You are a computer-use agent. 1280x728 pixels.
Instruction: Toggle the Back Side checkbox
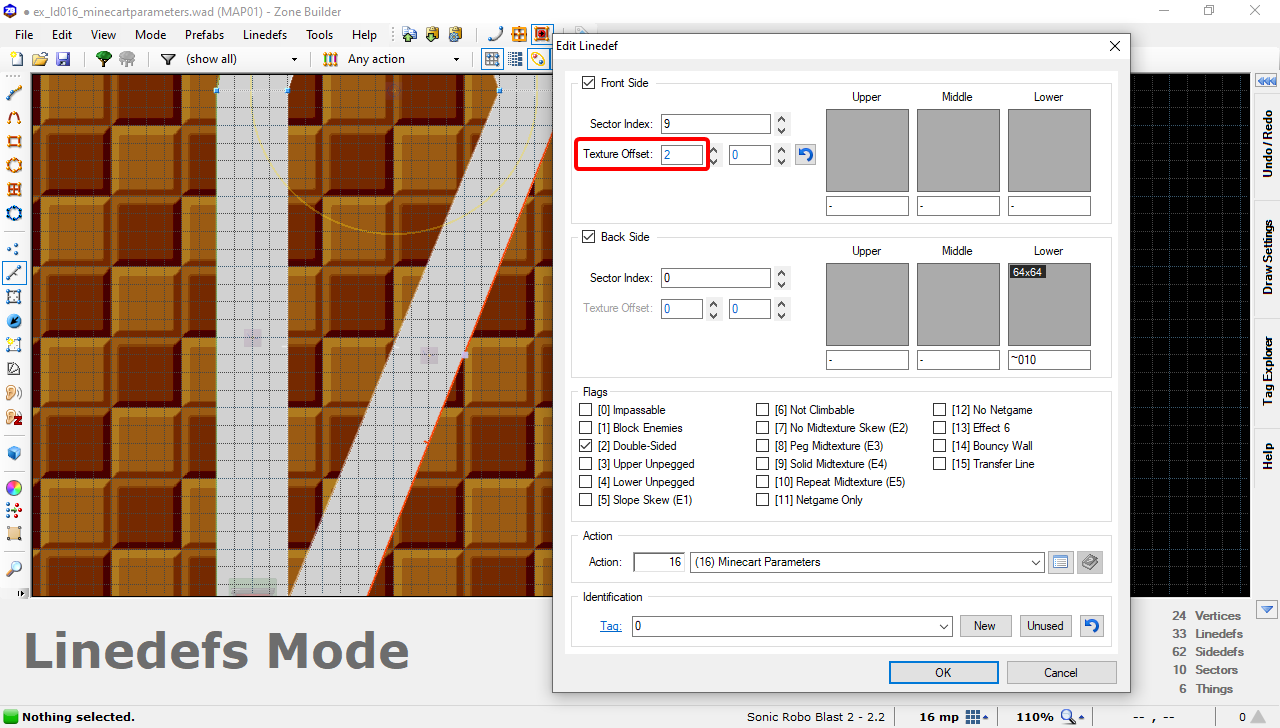coord(588,237)
